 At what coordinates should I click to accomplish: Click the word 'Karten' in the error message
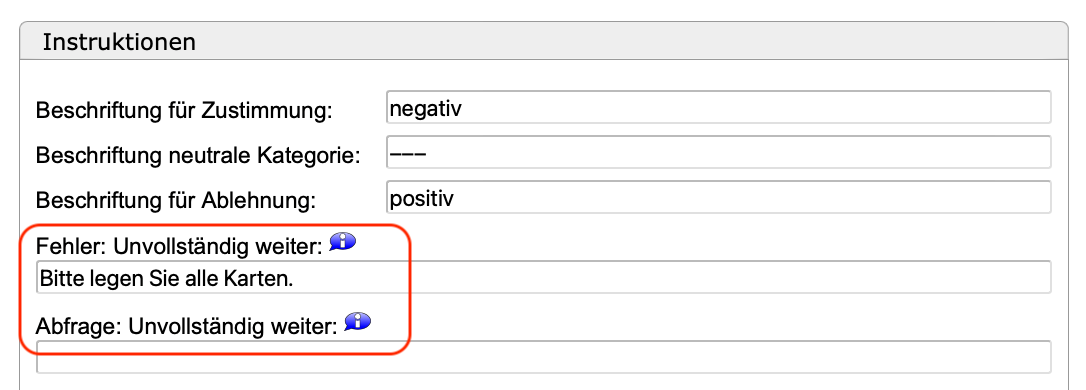pyautogui.click(x=262, y=278)
